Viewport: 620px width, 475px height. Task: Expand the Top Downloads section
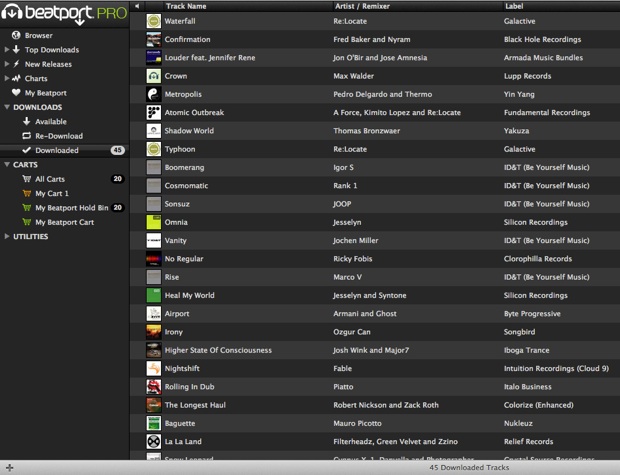click(x=6, y=49)
